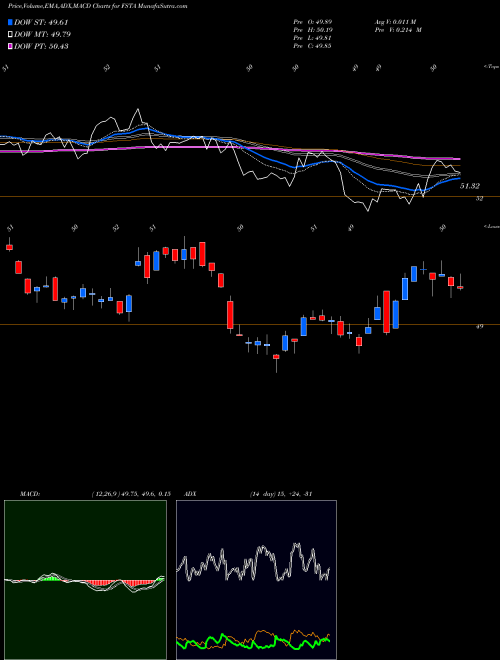The width and height of the screenshot is (500, 660).
Task: Click the white DOW MT legend swatch
Action: pyautogui.click(x=10, y=35)
